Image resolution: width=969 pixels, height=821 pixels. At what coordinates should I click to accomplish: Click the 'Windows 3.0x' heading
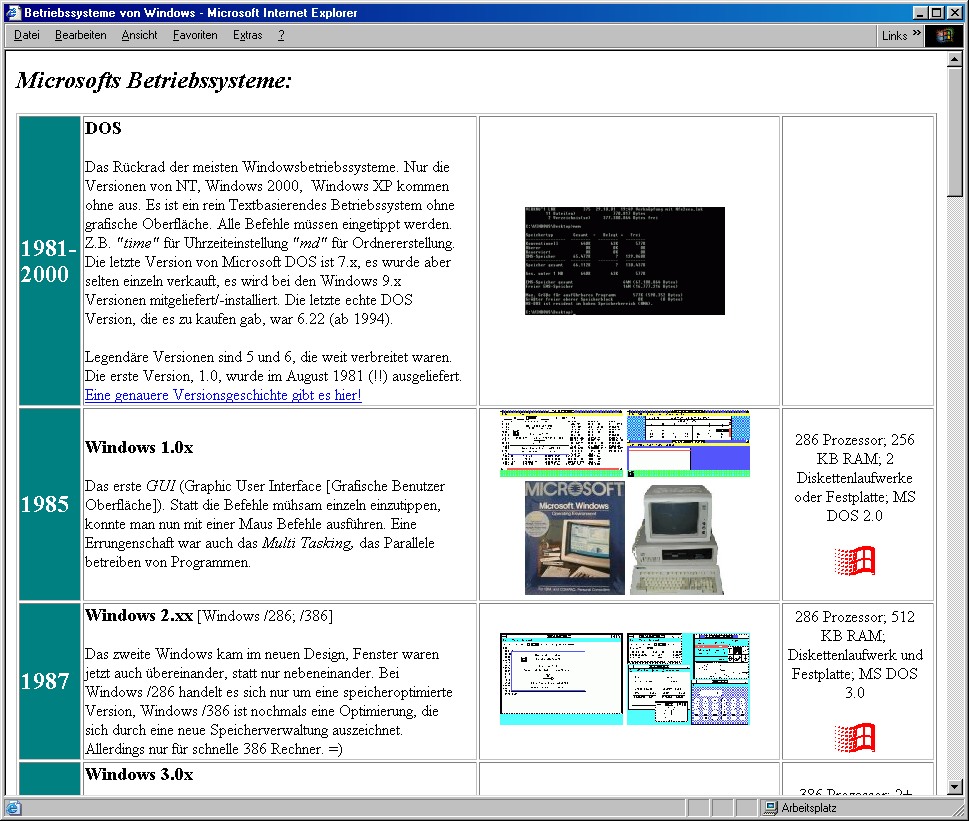click(139, 774)
